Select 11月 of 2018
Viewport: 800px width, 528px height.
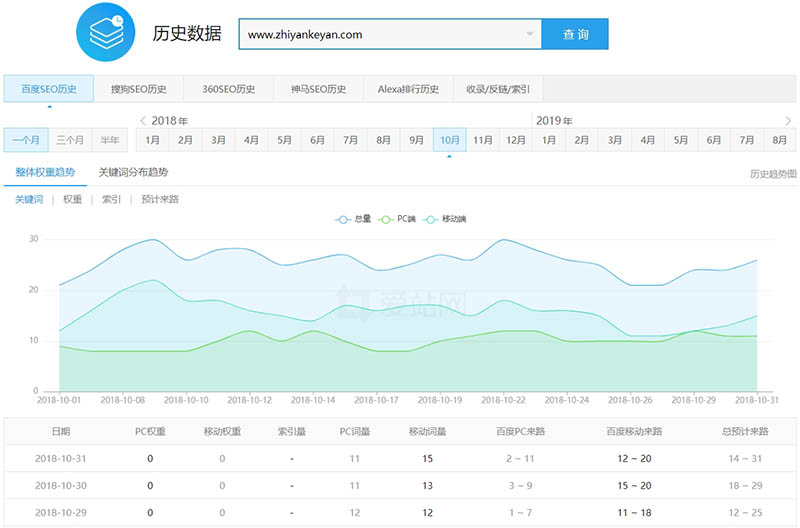483,140
